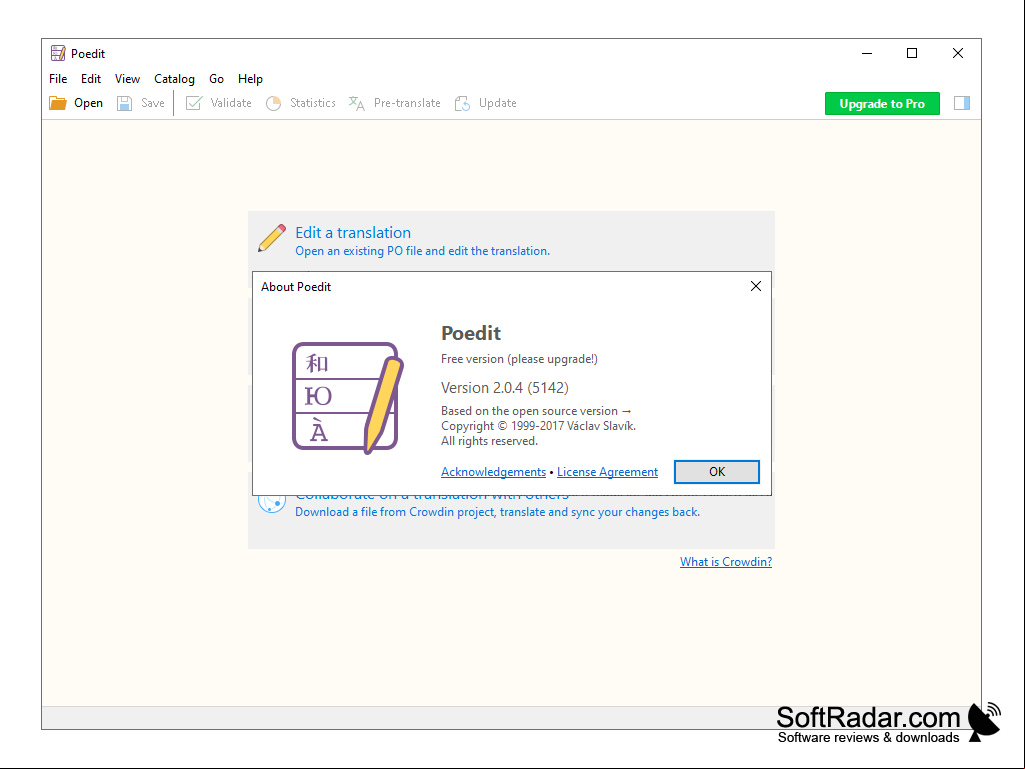Click the Poedit app icon in title bar
1025x769 pixels.
[x=58, y=53]
